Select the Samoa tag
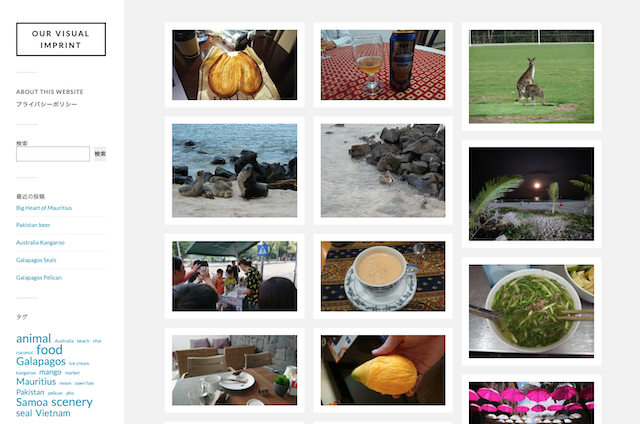This screenshot has width=640, height=424. [32, 402]
